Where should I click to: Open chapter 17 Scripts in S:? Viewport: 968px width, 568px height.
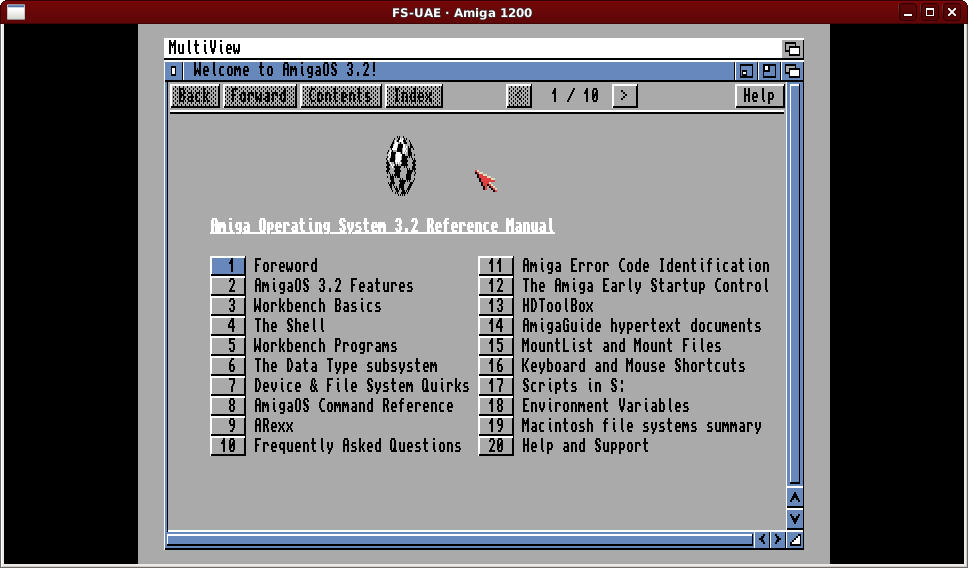click(496, 386)
